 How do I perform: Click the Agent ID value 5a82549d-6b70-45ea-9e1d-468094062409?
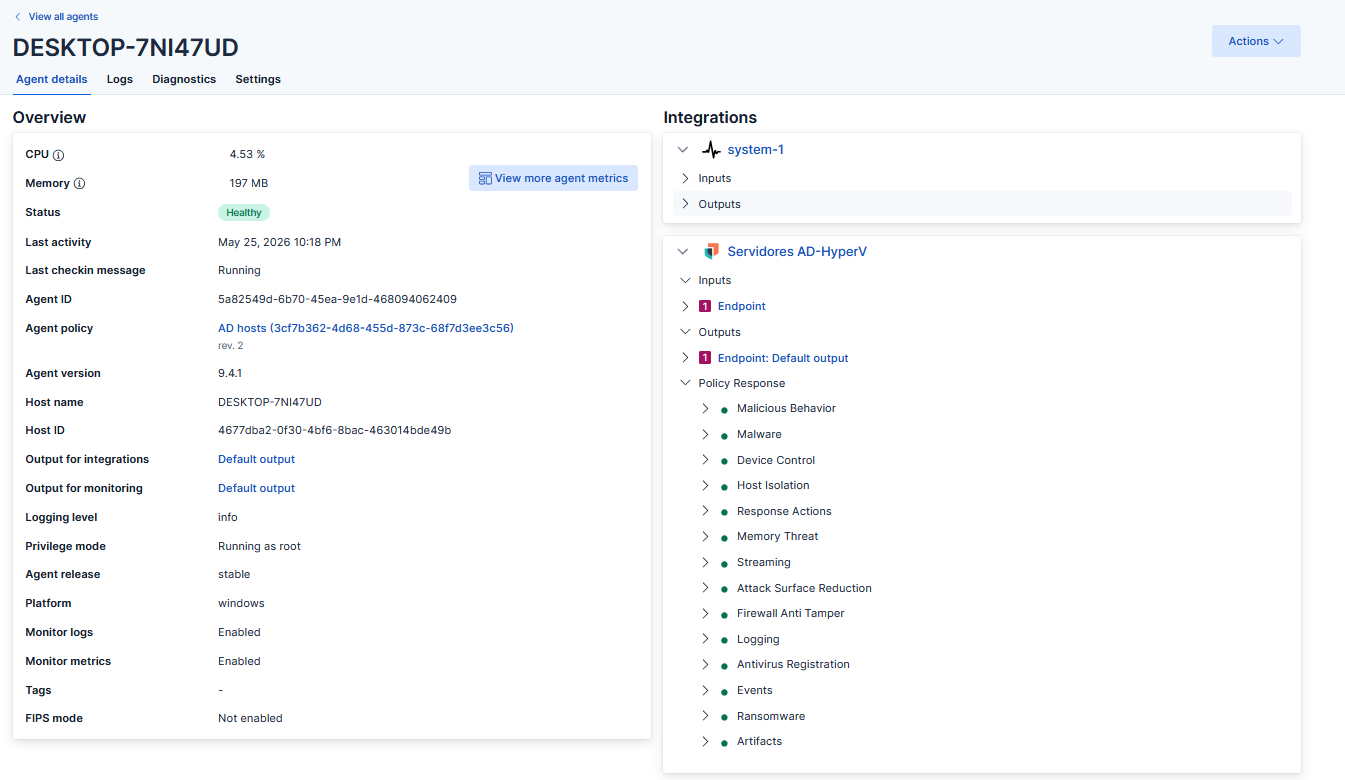pos(338,300)
